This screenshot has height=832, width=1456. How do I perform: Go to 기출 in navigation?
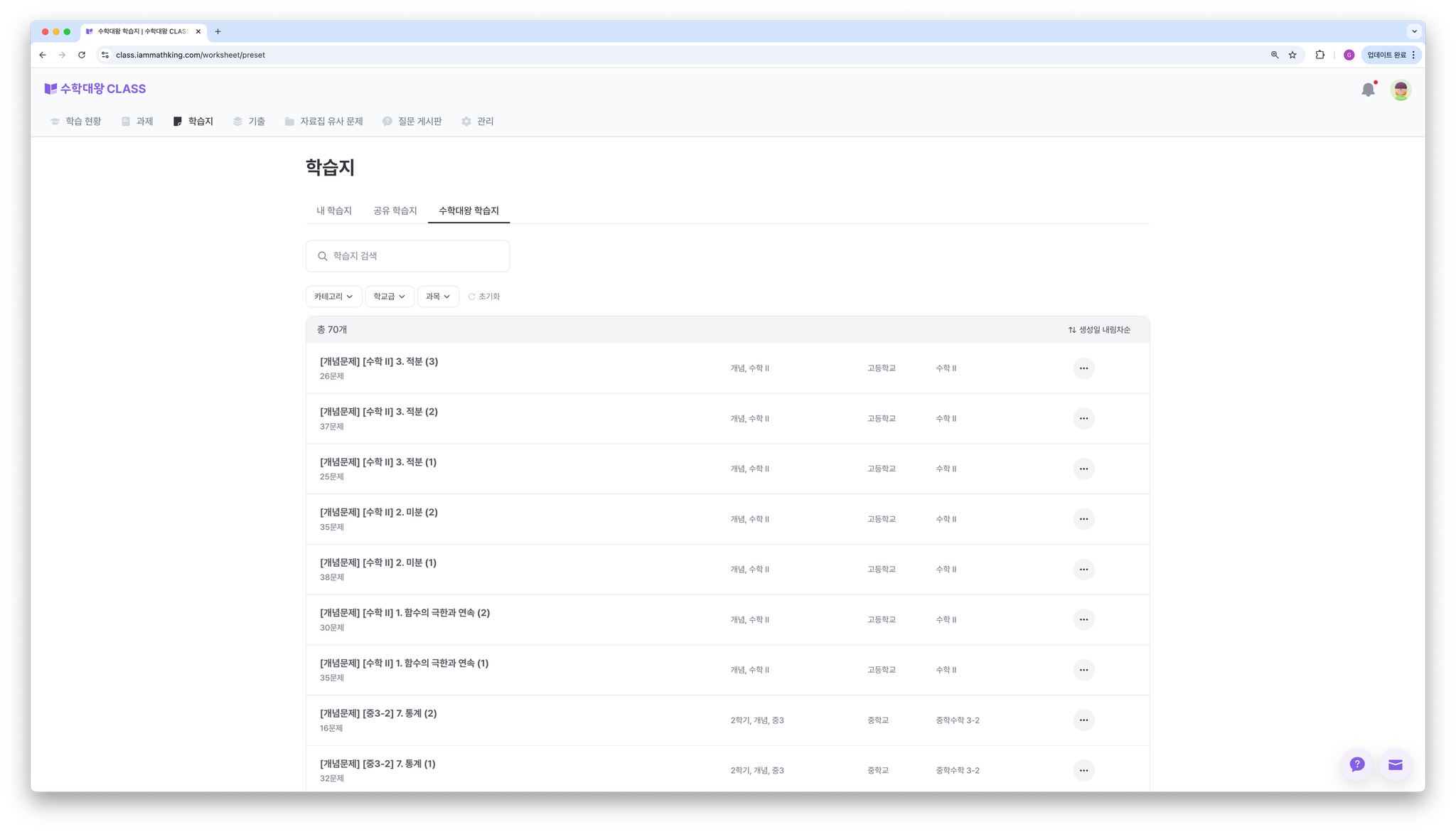[249, 122]
